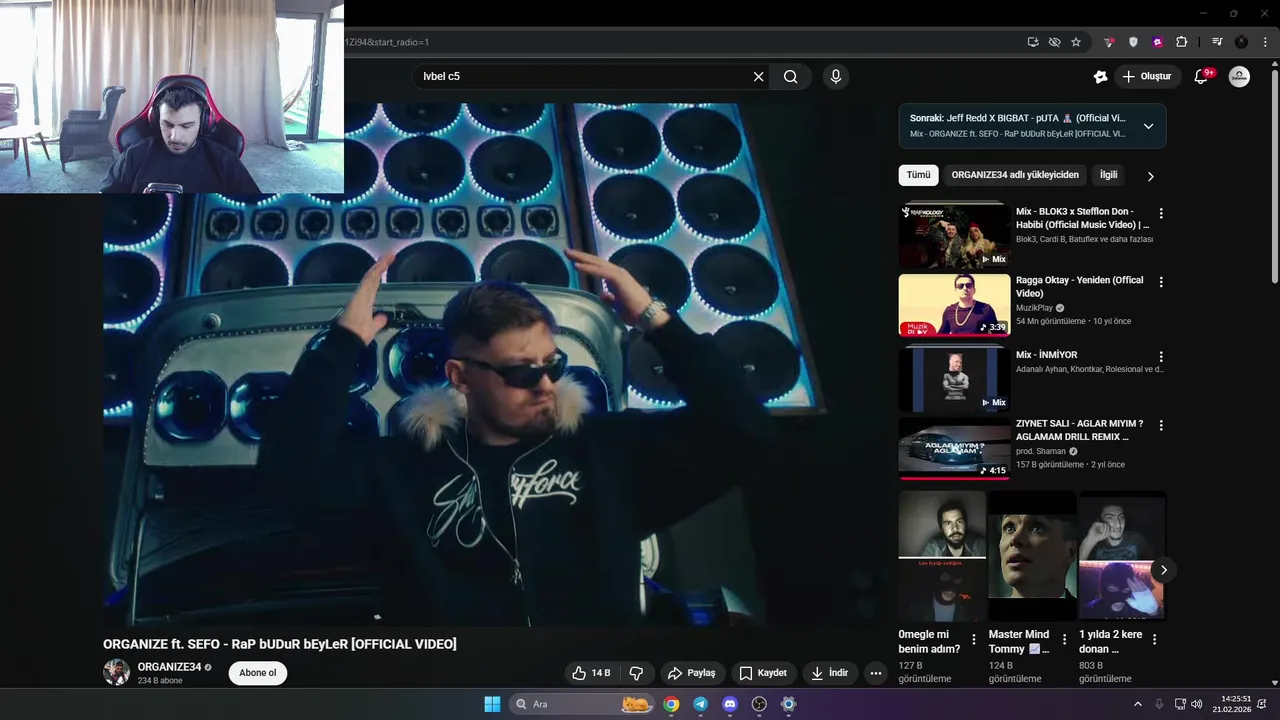Expand the Sonraki playlist panel chevron

tap(1148, 126)
